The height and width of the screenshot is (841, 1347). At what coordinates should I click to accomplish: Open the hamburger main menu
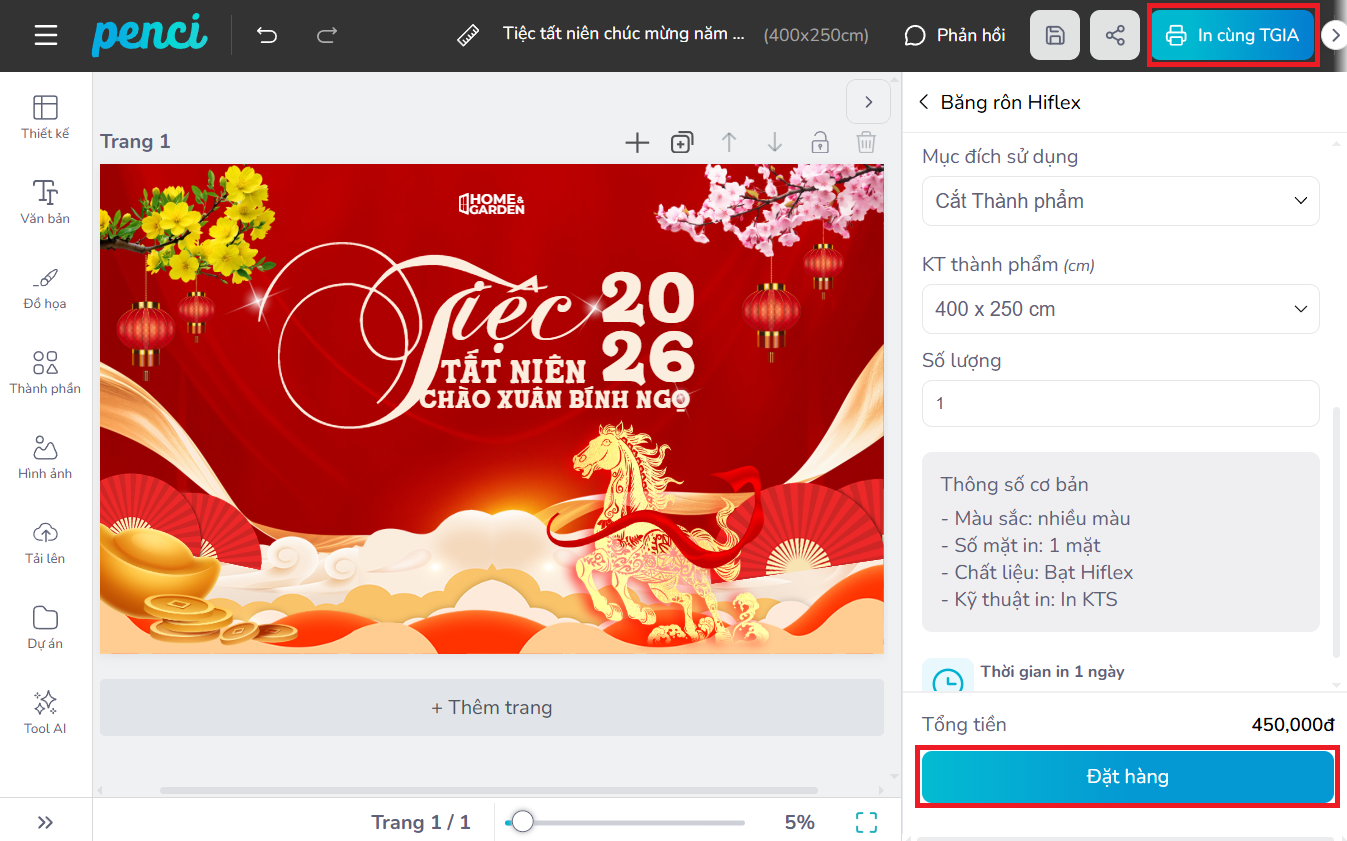pyautogui.click(x=46, y=36)
